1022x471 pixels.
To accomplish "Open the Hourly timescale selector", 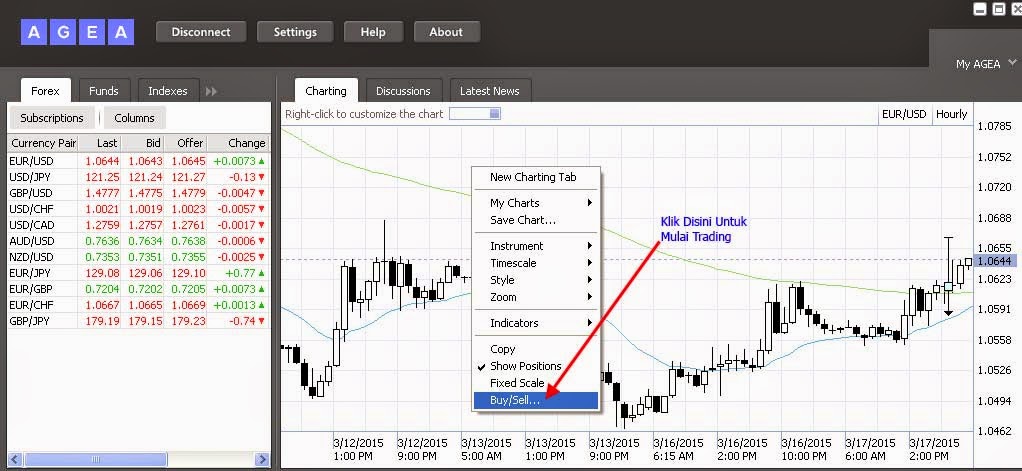I will 952,114.
